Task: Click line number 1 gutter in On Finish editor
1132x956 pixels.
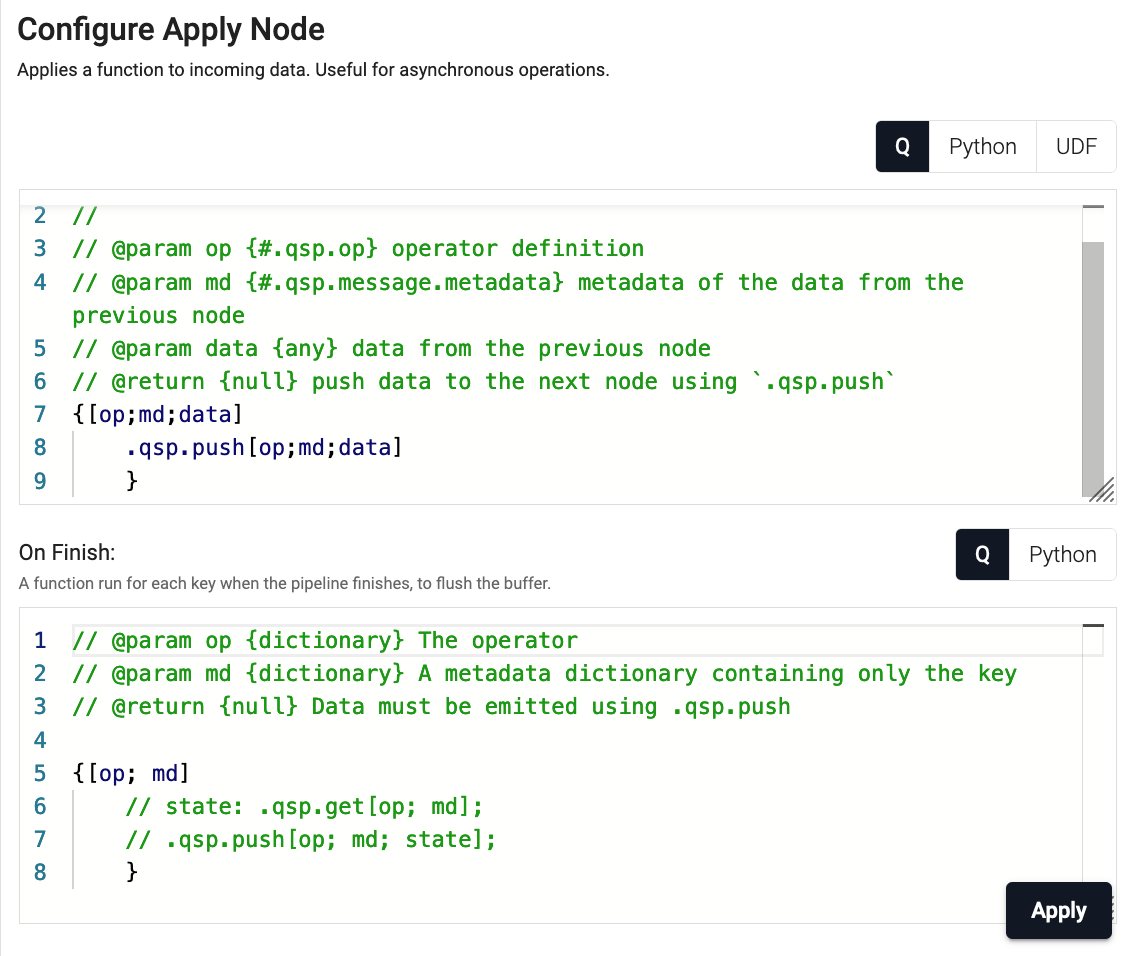Action: 40,640
